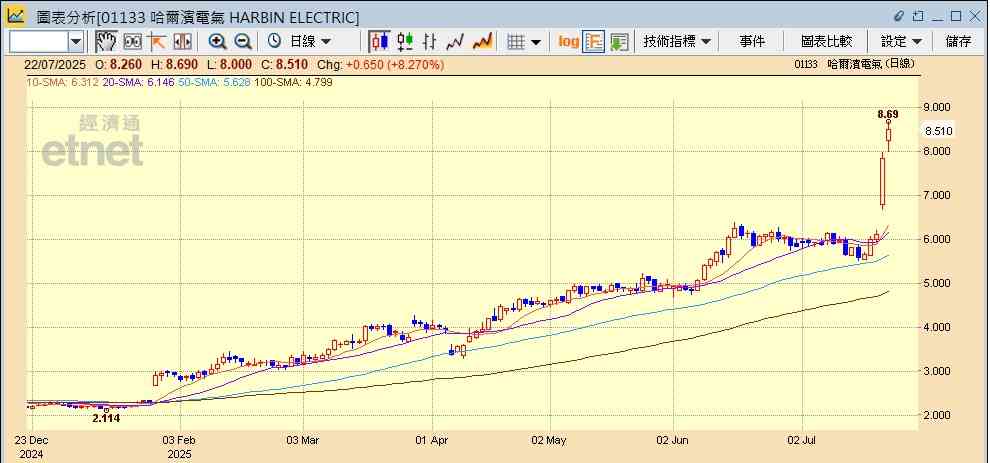990x463 pixels.
Task: Click the pop-out window icon
Action: [918, 16]
